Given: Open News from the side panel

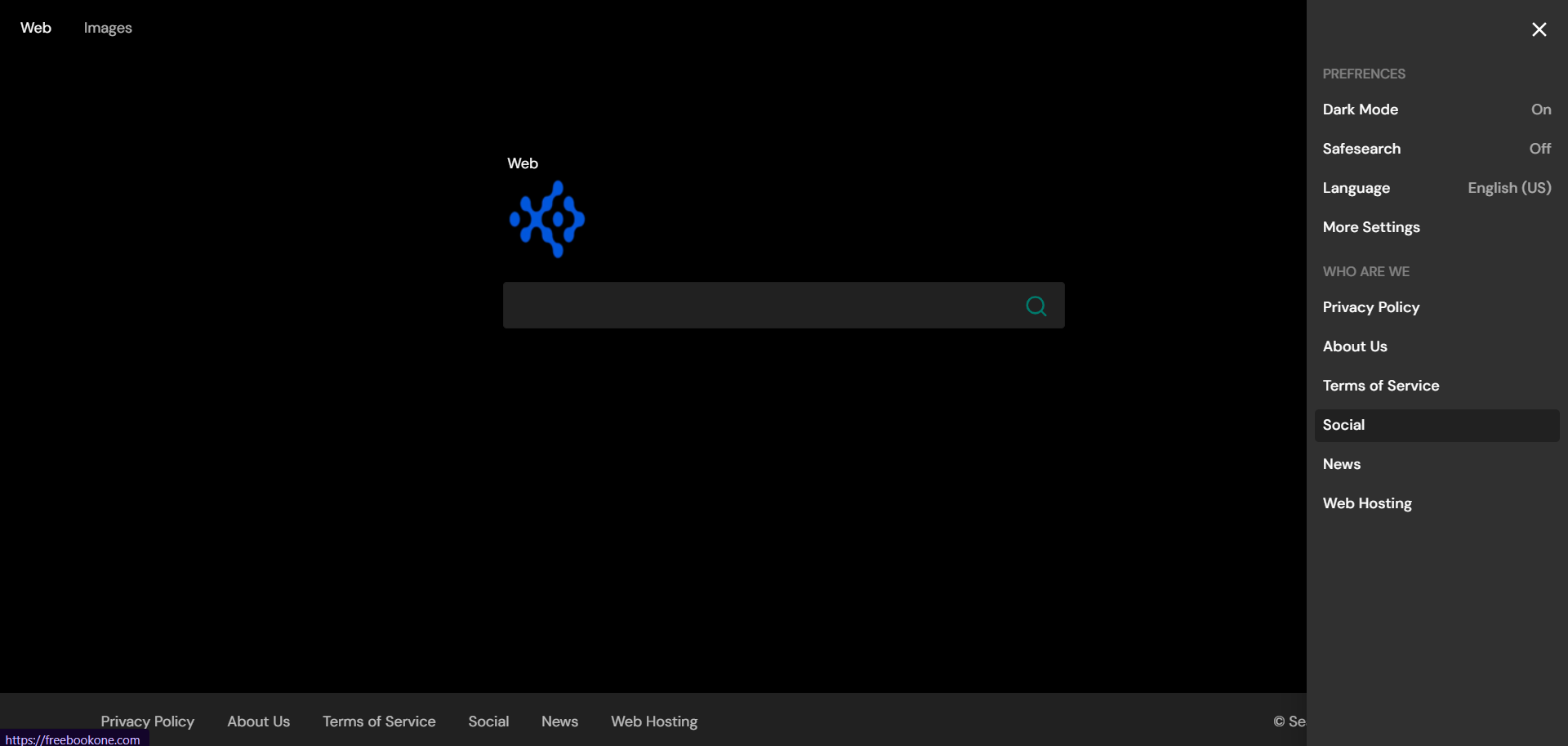Looking at the screenshot, I should (x=1342, y=464).
